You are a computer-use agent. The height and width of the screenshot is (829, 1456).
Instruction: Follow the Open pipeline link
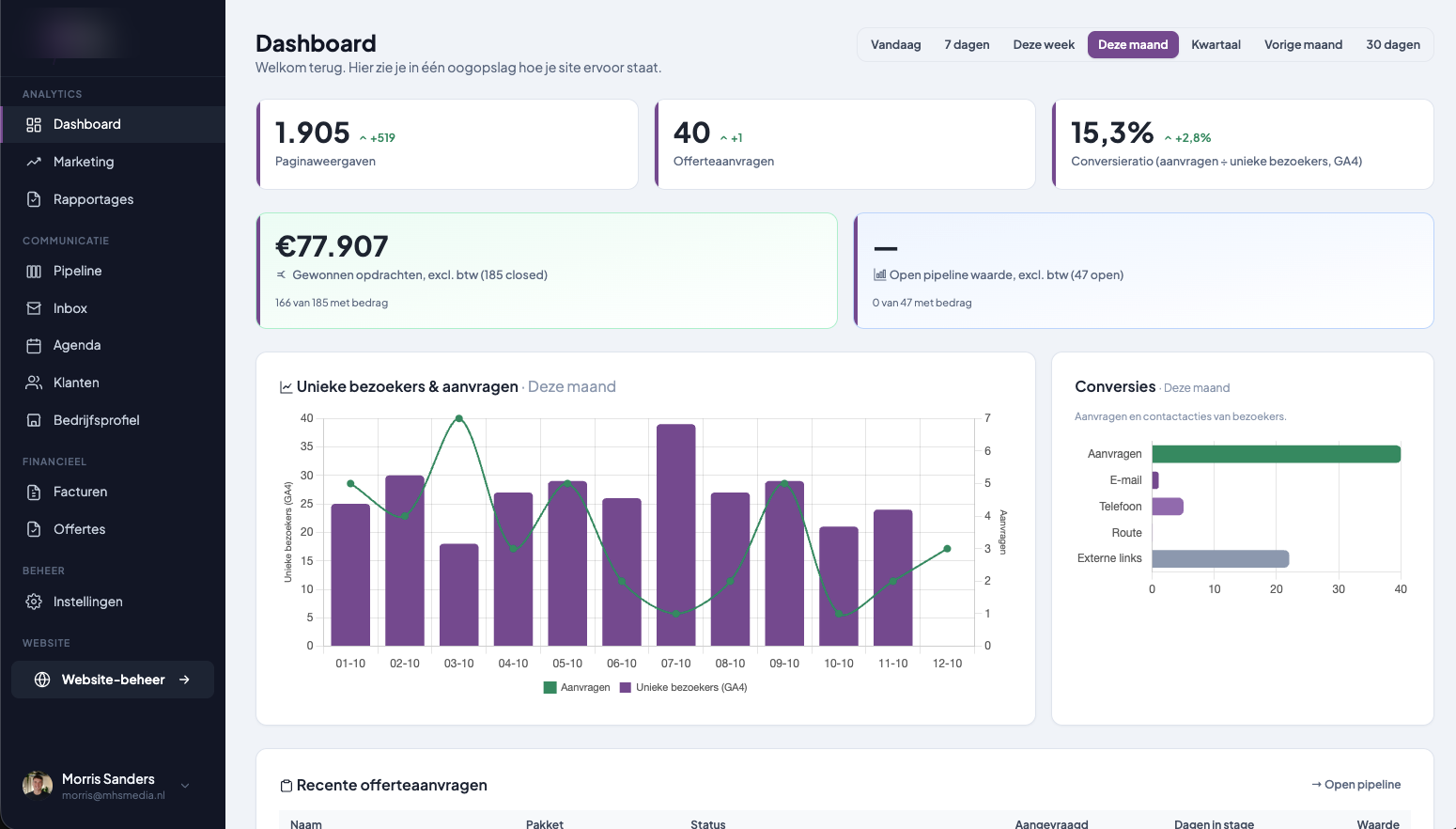click(x=1355, y=785)
